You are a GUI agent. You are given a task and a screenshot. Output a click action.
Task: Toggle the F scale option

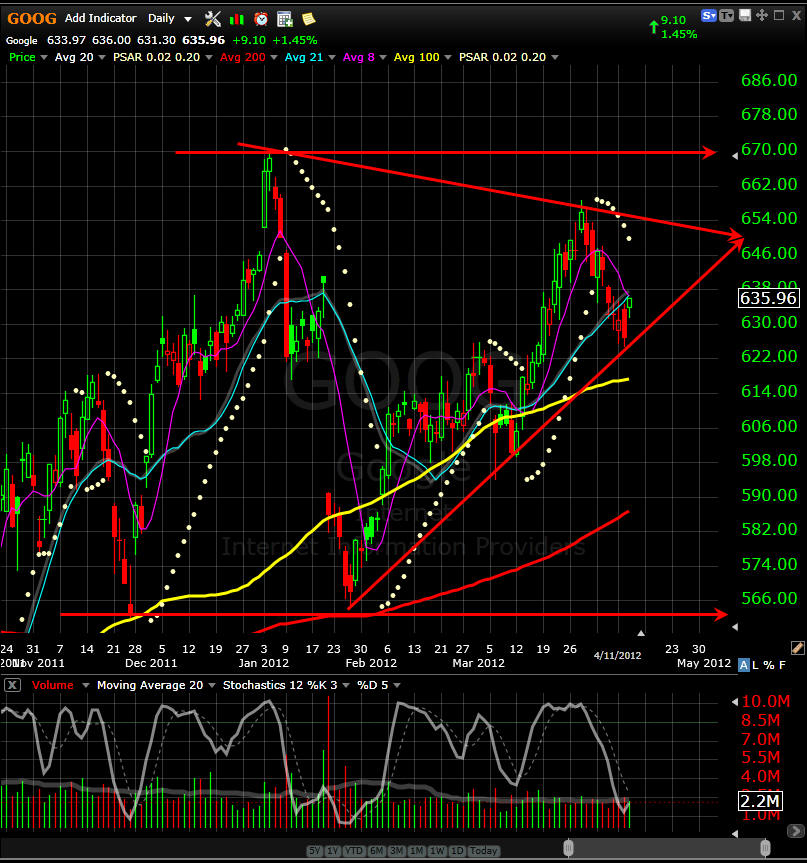782,665
